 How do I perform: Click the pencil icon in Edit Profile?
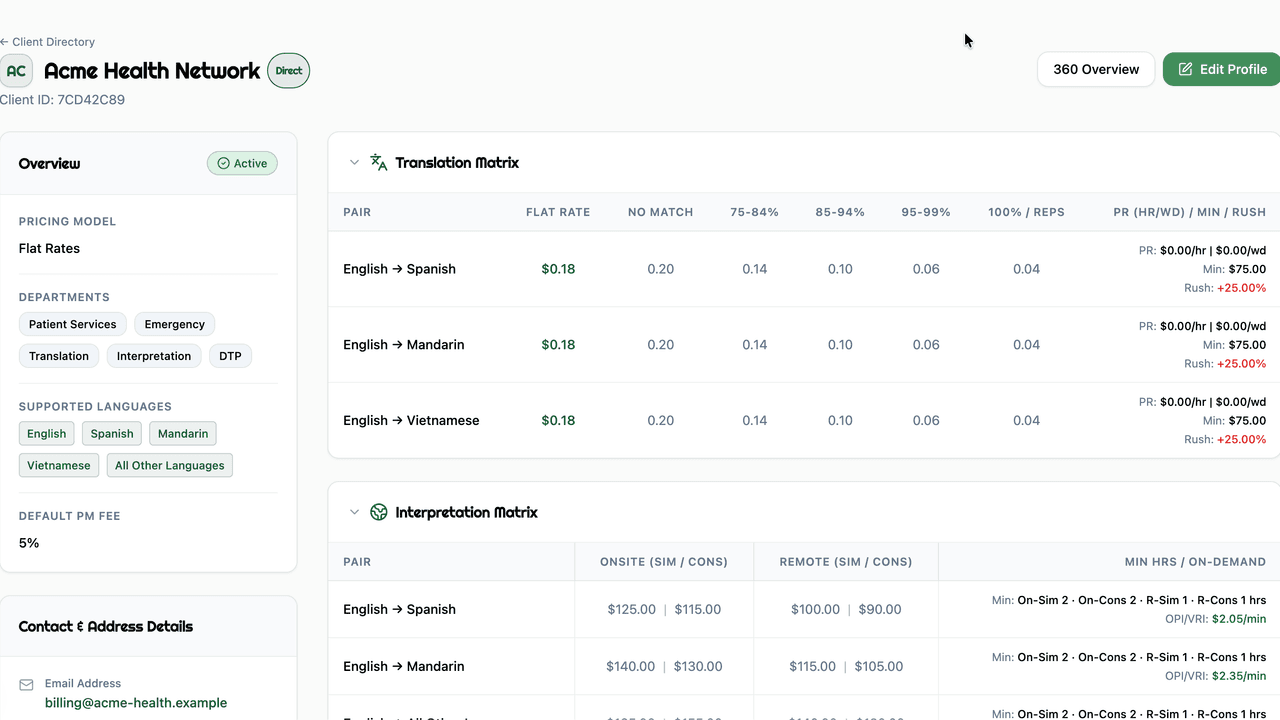(1186, 69)
